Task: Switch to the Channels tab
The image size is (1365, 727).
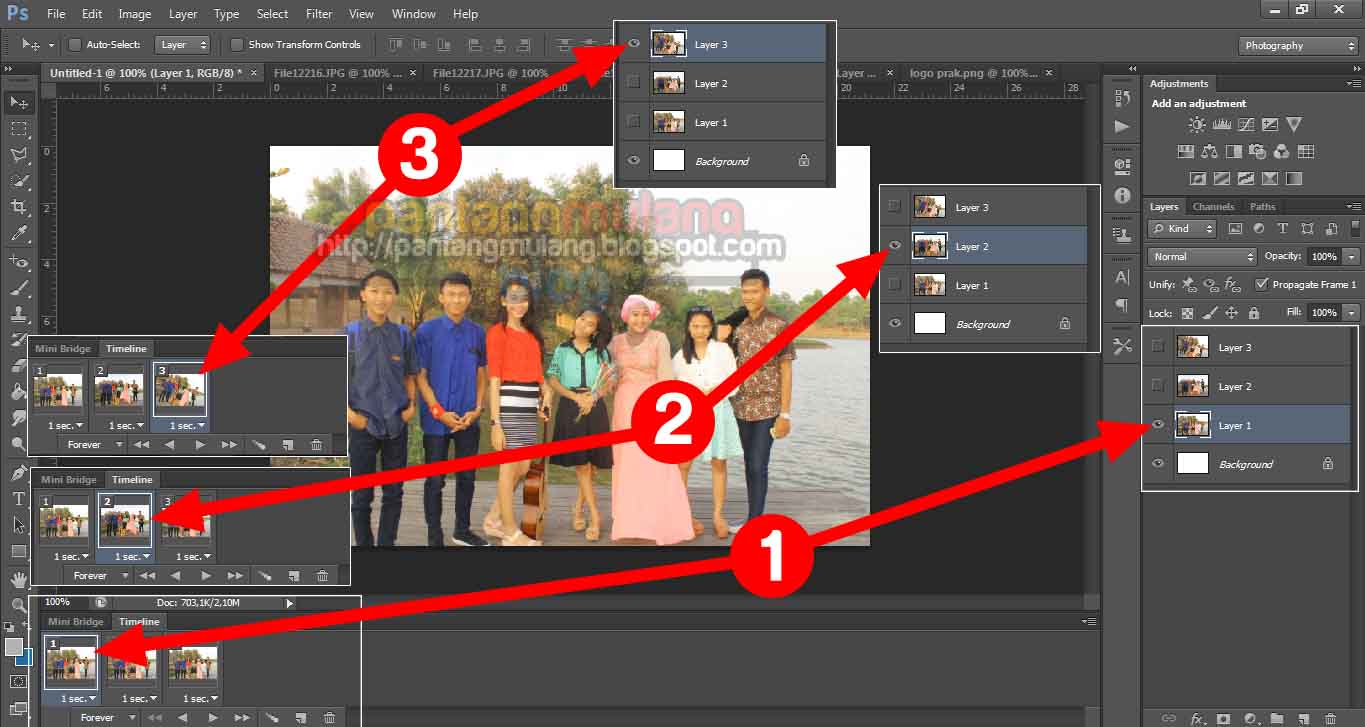Action: pos(1213,207)
